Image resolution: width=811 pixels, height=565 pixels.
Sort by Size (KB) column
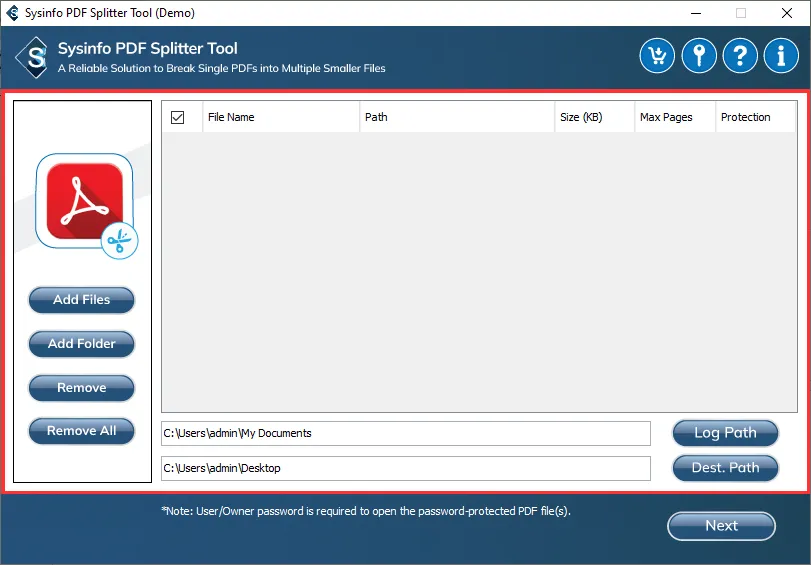594,117
